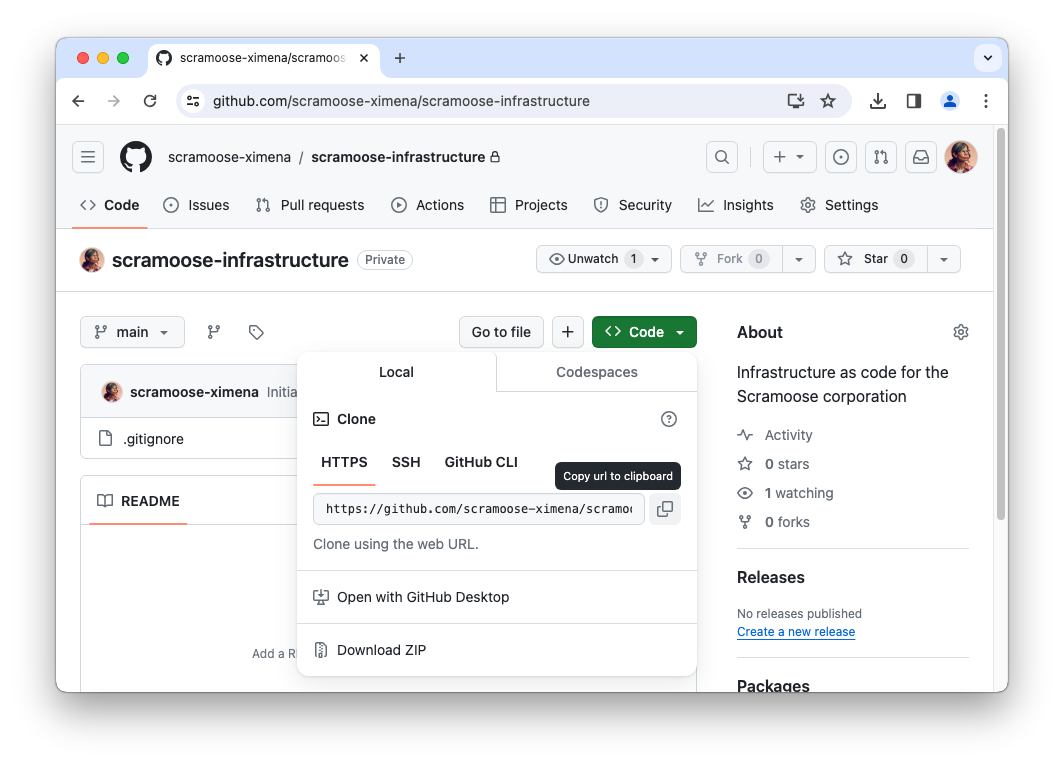The width and height of the screenshot is (1064, 766).
Task: Edit About details gear icon
Action: tap(960, 332)
